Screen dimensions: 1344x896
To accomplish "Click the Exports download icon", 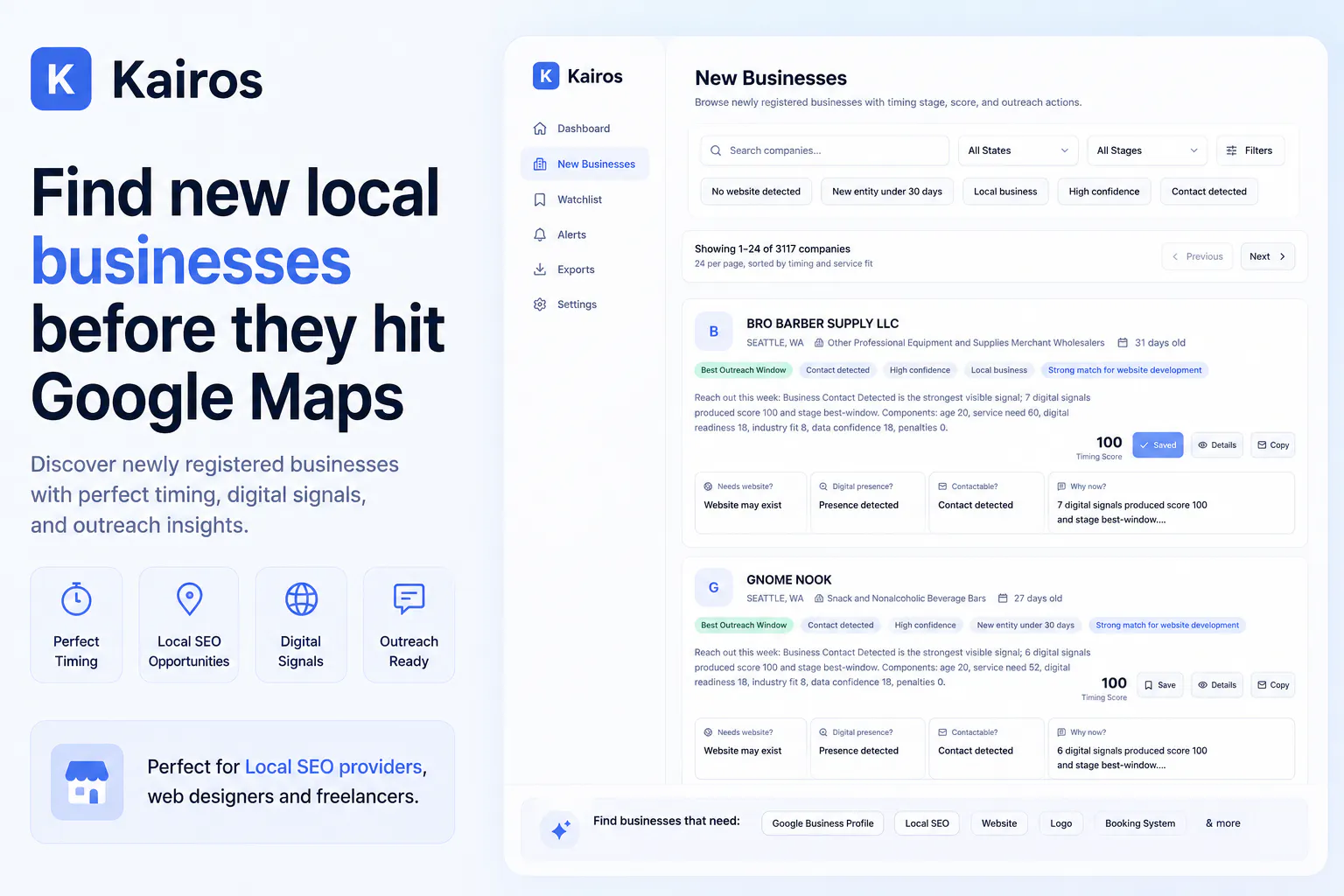I will click(540, 269).
